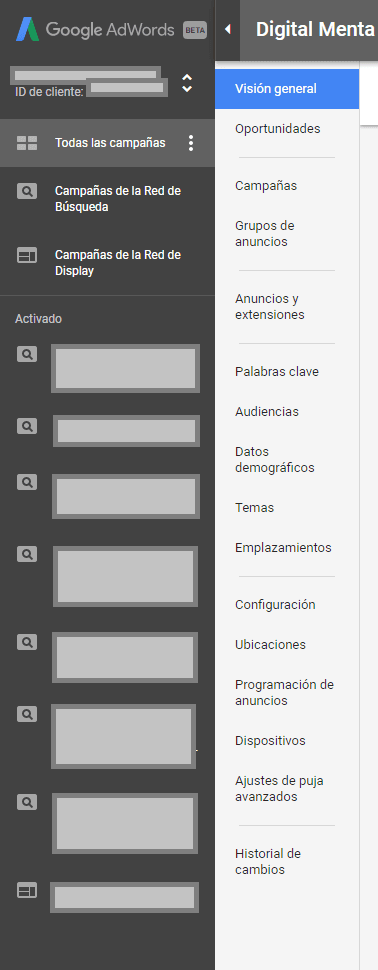Open Emplazamientos

click(x=283, y=547)
